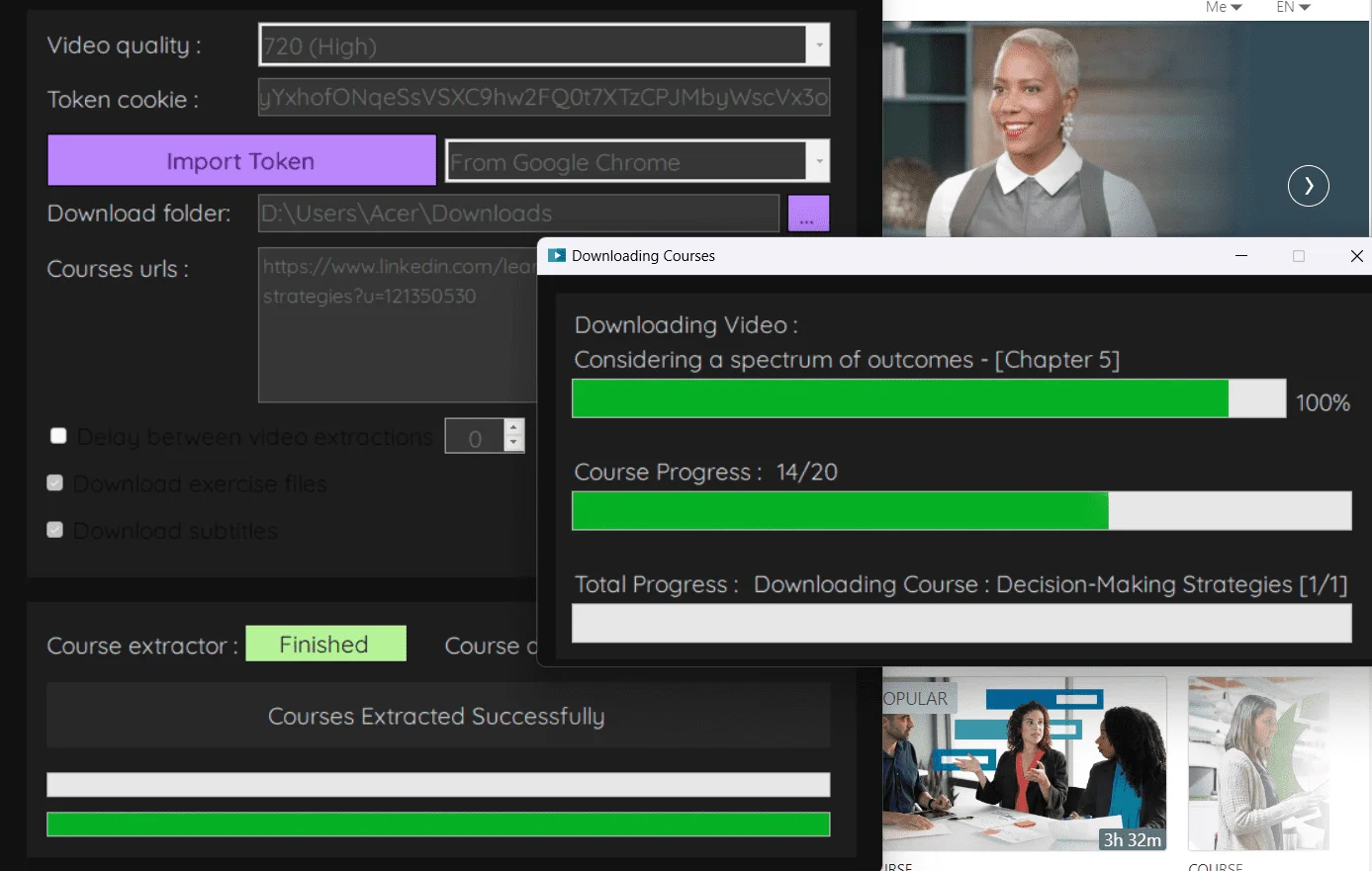Screen dimensions: 1372x871
Task: Click the Downloading Courses window app icon
Action: tap(557, 255)
